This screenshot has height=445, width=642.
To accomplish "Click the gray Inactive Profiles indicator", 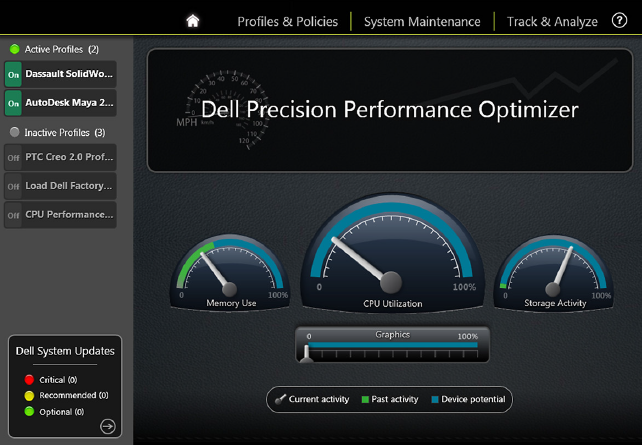I will 15,132.
